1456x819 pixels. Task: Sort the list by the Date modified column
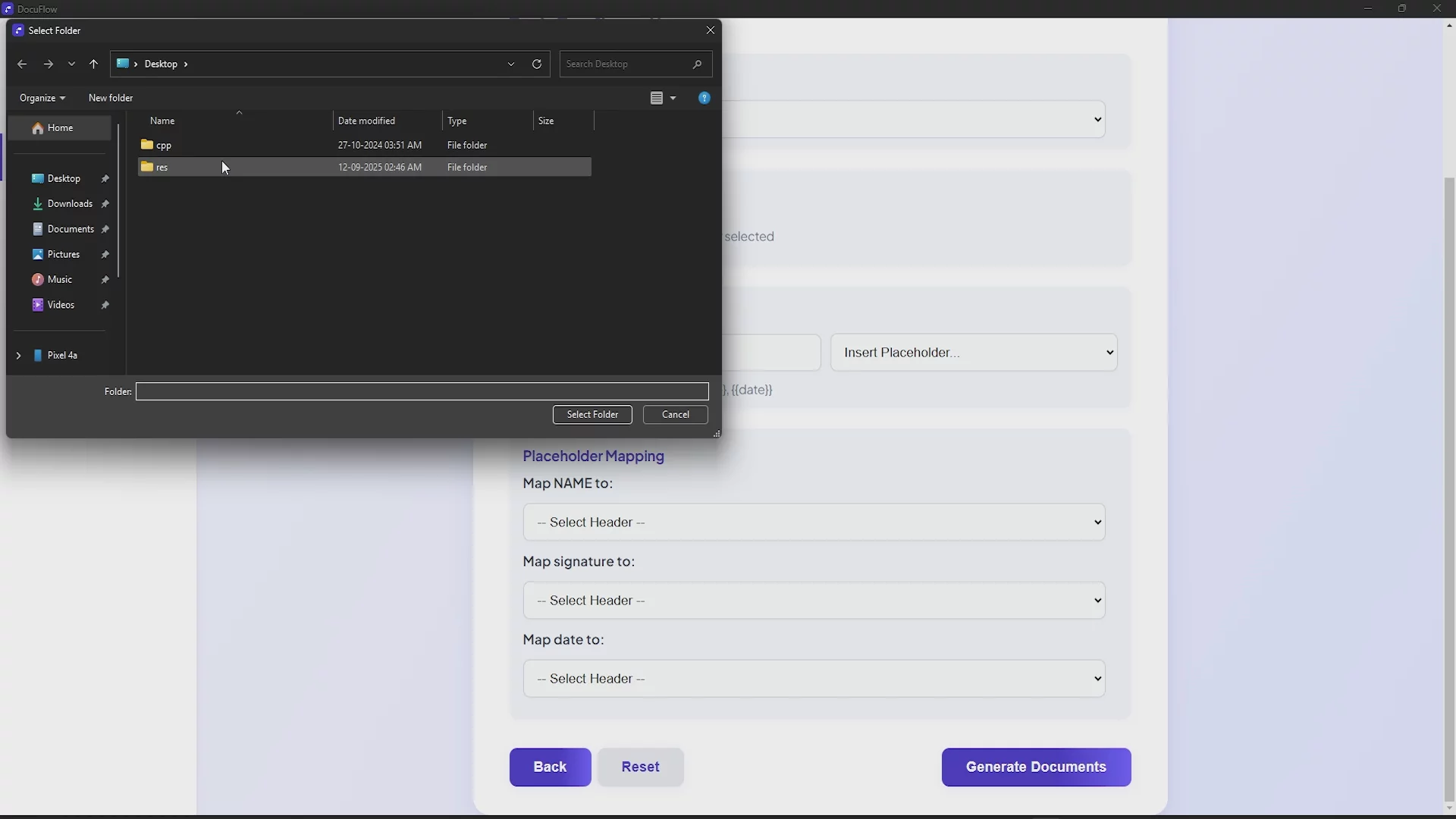click(x=367, y=121)
